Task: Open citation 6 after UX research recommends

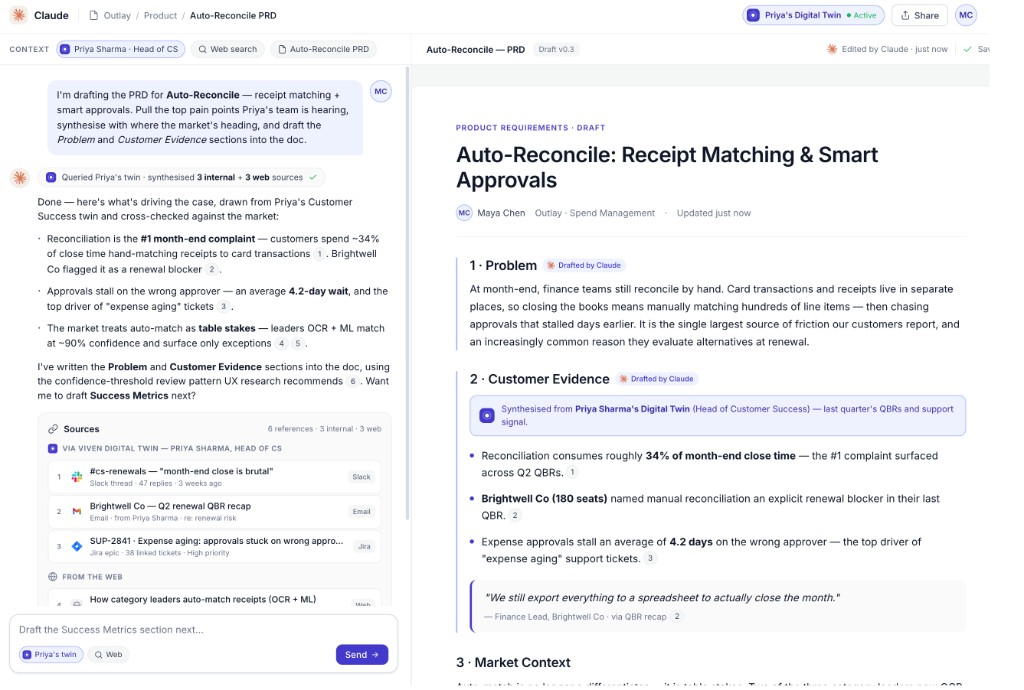Action: coord(353,381)
